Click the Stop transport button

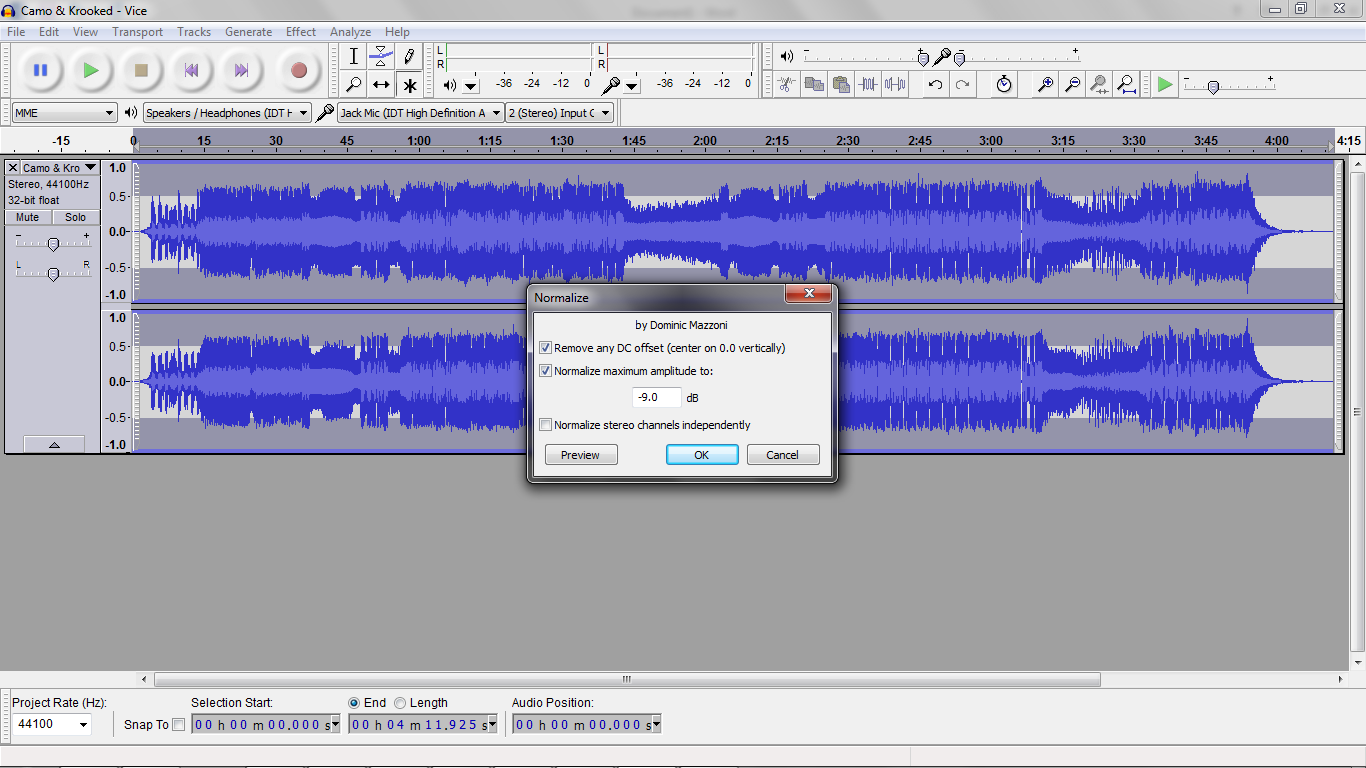(x=141, y=70)
